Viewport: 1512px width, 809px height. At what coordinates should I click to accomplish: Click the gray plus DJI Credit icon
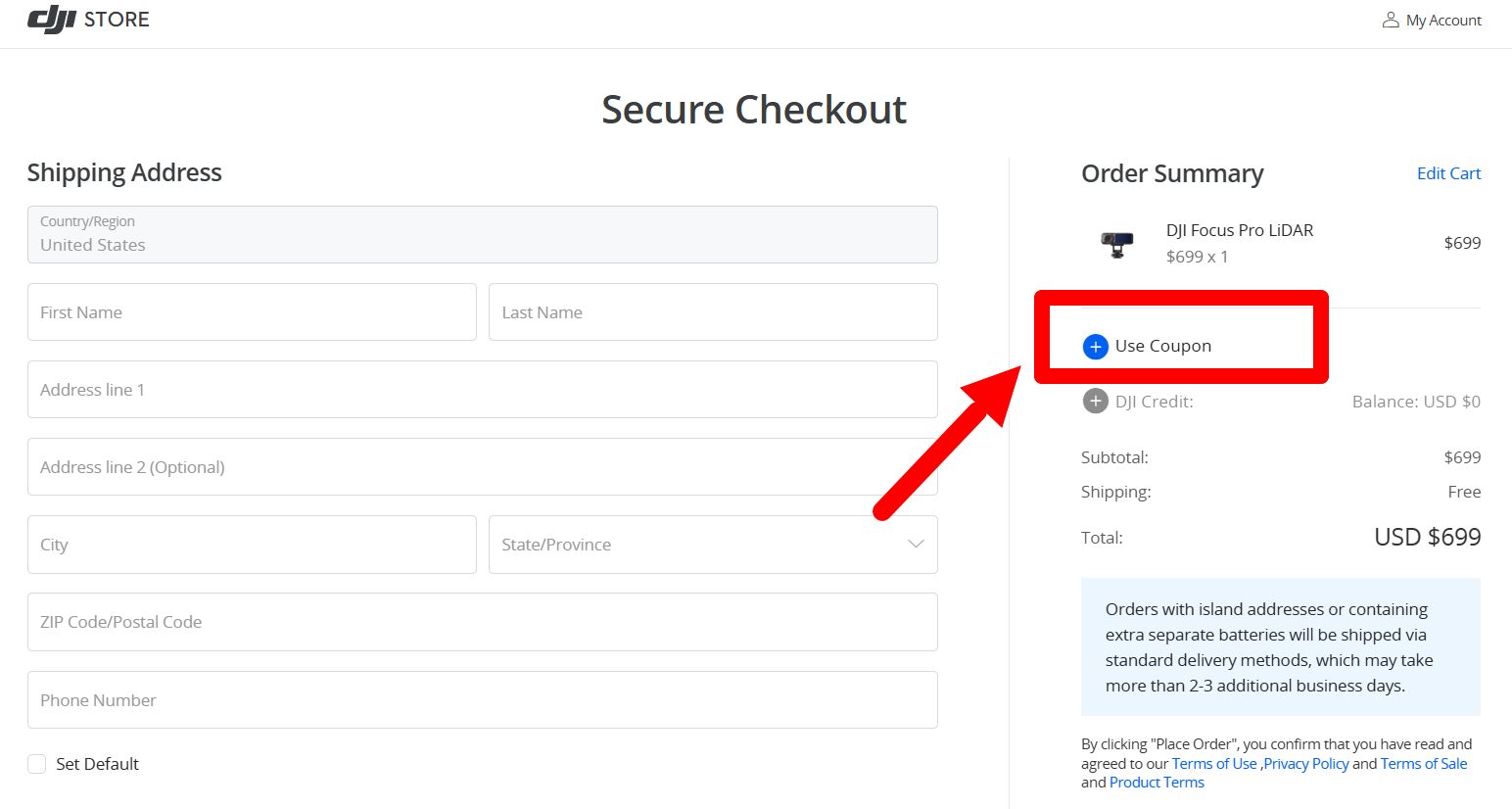point(1095,402)
